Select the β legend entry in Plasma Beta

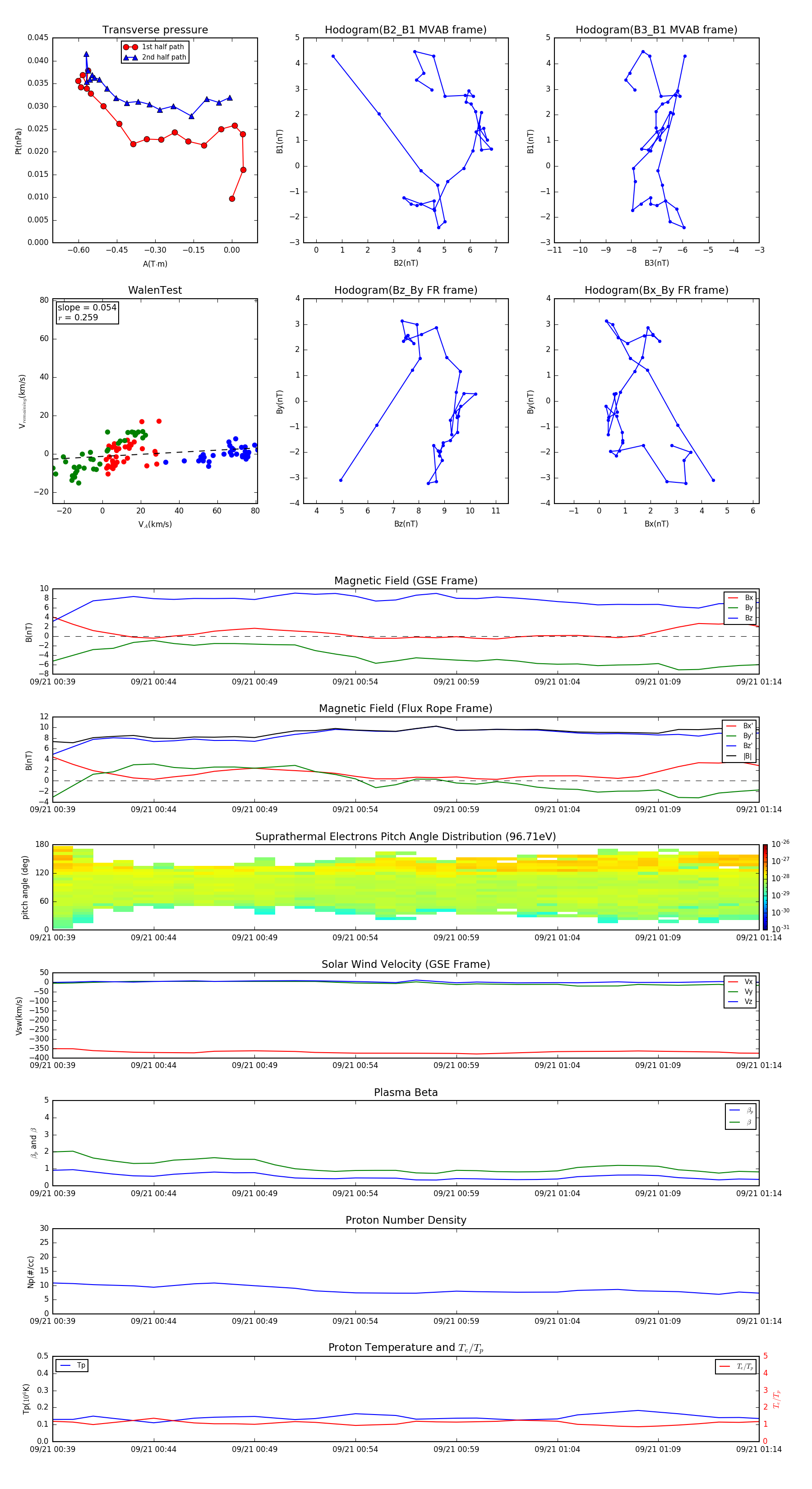[741, 1122]
